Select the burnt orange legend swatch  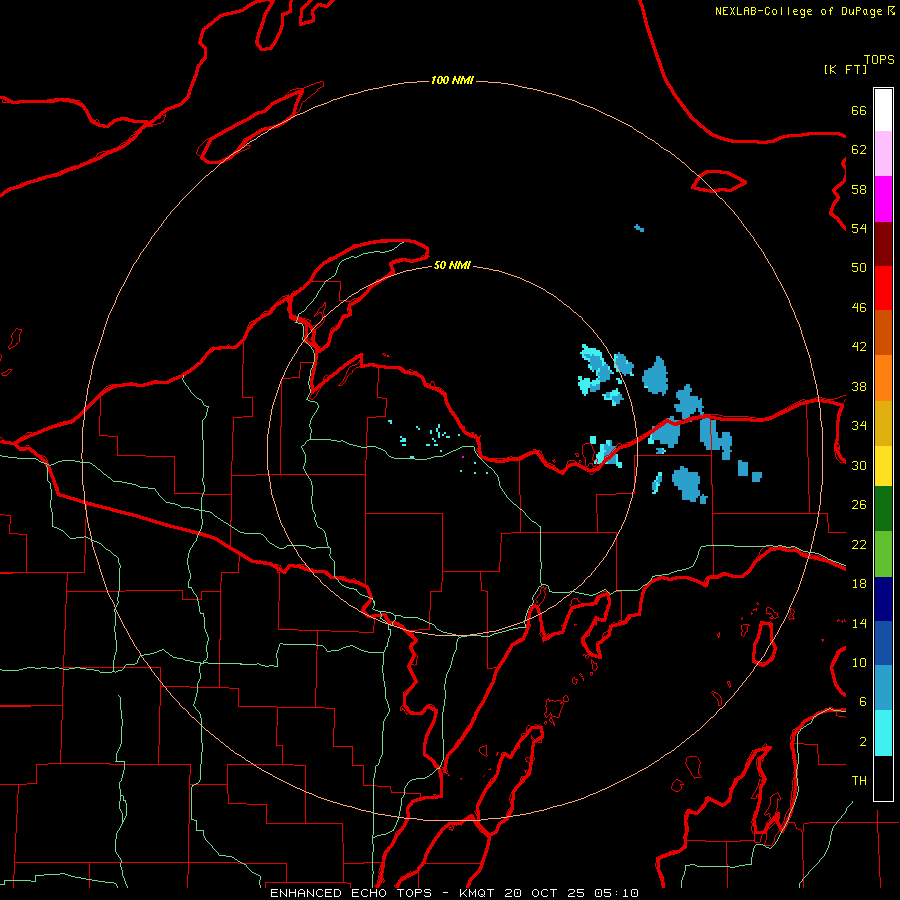[883, 333]
